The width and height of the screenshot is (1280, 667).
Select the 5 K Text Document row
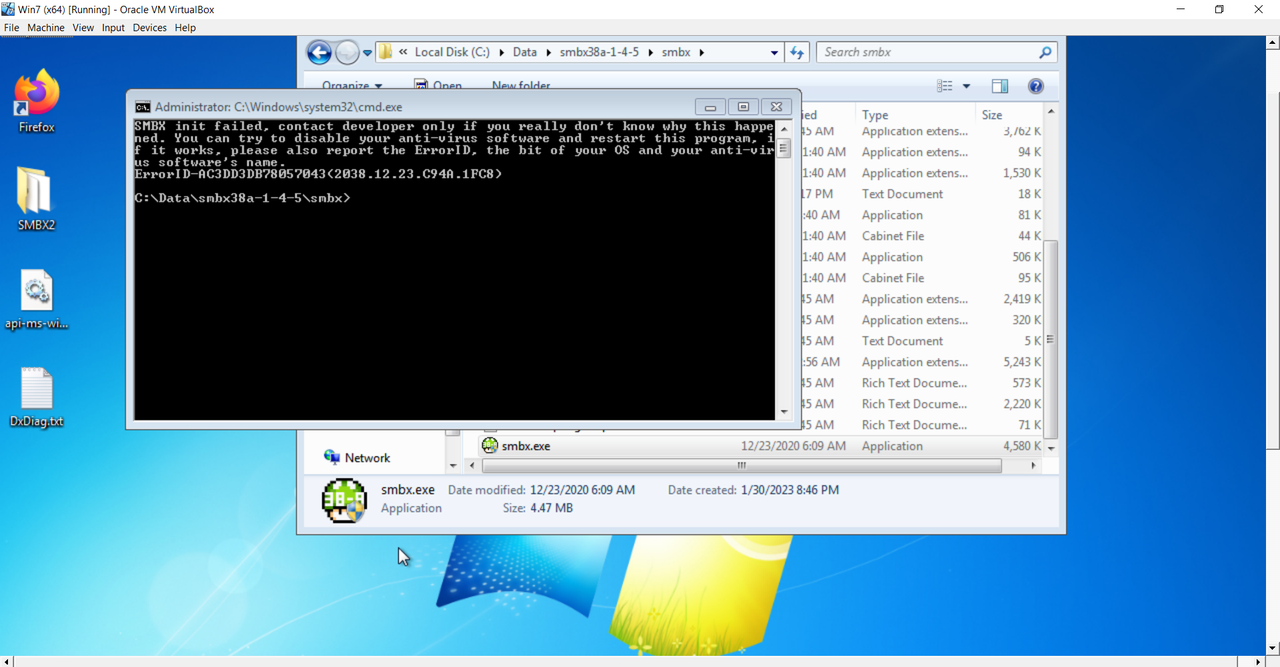click(922, 341)
